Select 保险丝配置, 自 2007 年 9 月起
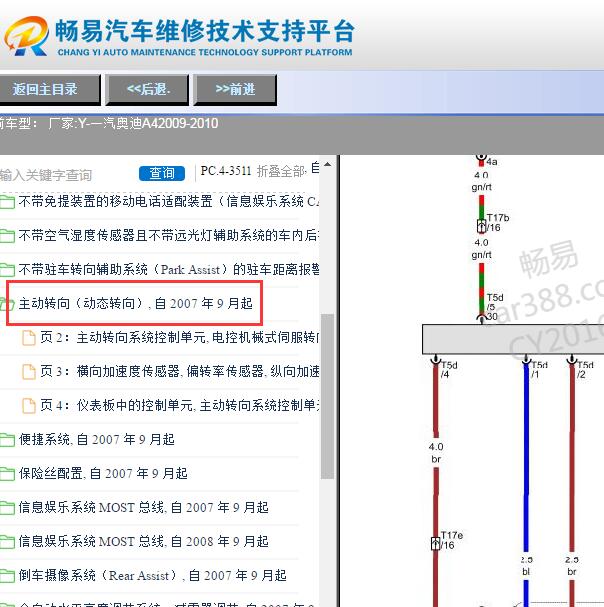Screen dimensions: 604x607 [x=103, y=473]
